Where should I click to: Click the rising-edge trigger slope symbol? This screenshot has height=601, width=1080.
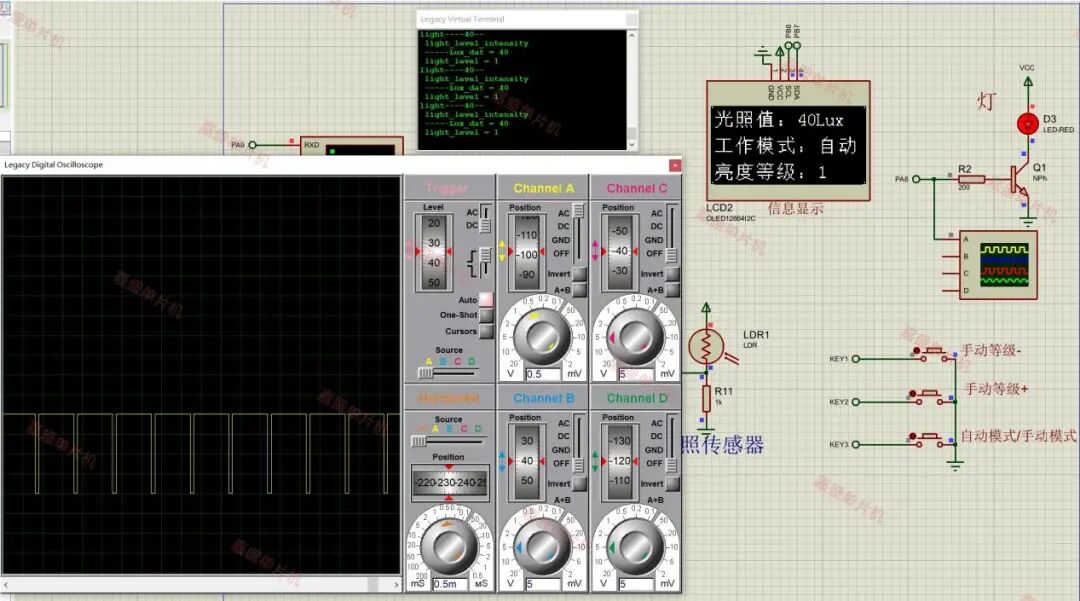click(472, 256)
